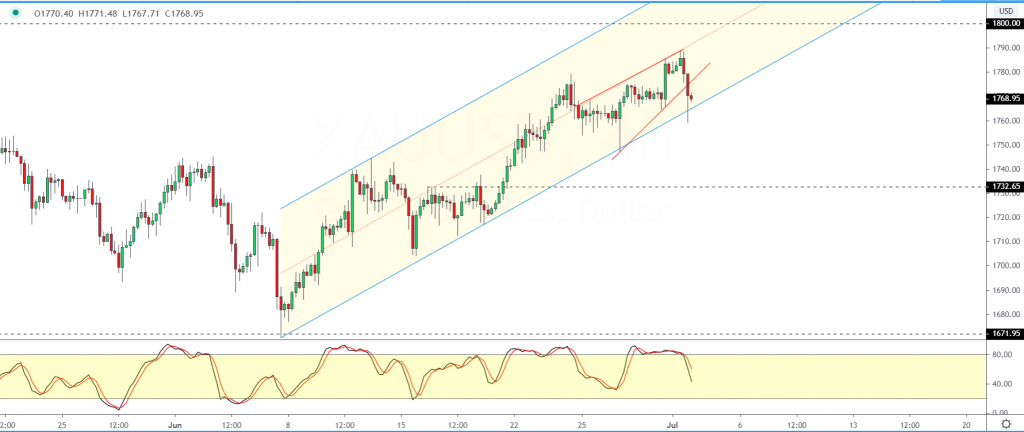Click the 1740.00 price axis label
This screenshot has height=432, width=1024.
[x=1008, y=170]
